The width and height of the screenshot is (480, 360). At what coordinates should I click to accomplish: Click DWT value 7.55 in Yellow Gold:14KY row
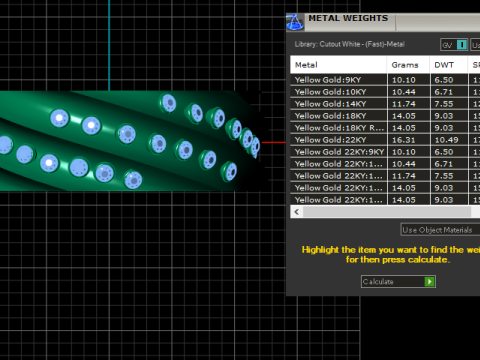[x=444, y=104]
